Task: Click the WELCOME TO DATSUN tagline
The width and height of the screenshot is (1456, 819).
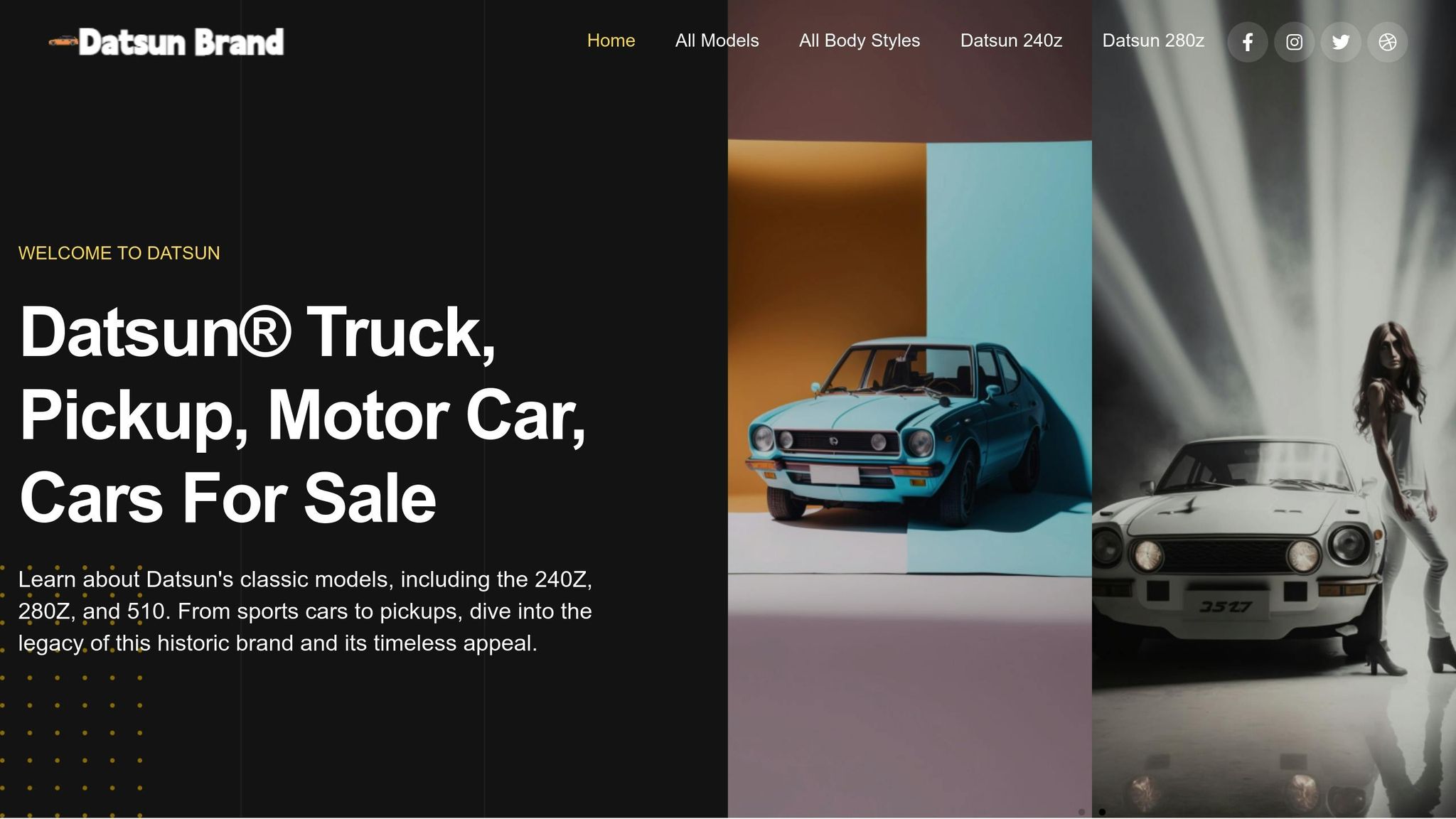Action: [119, 253]
